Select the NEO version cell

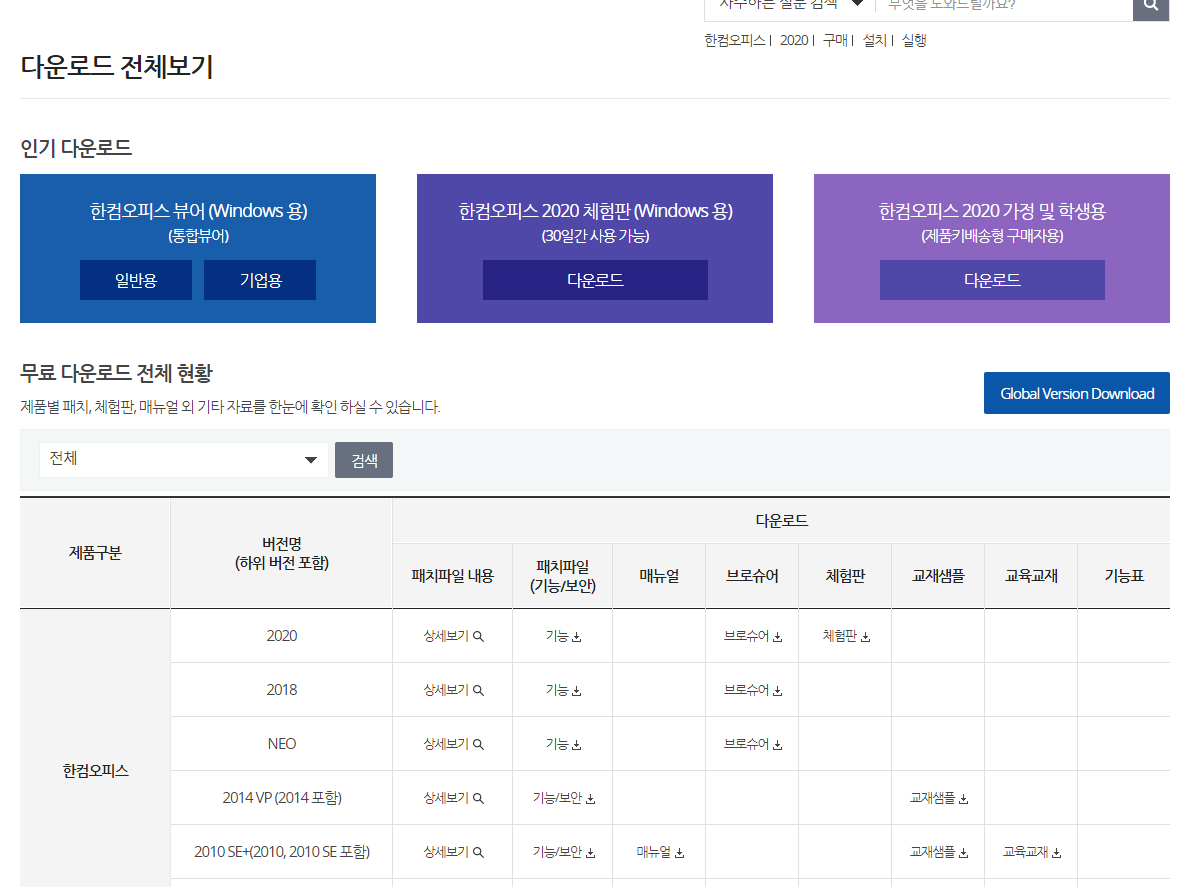click(281, 744)
